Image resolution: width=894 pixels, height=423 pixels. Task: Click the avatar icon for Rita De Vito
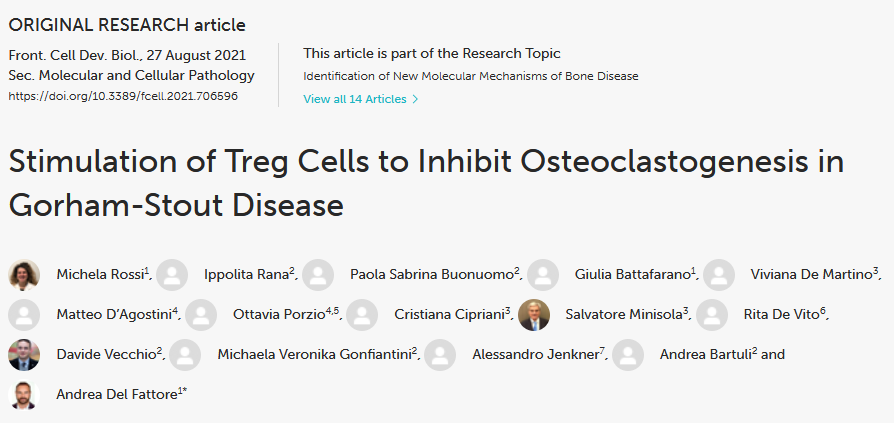tap(712, 315)
